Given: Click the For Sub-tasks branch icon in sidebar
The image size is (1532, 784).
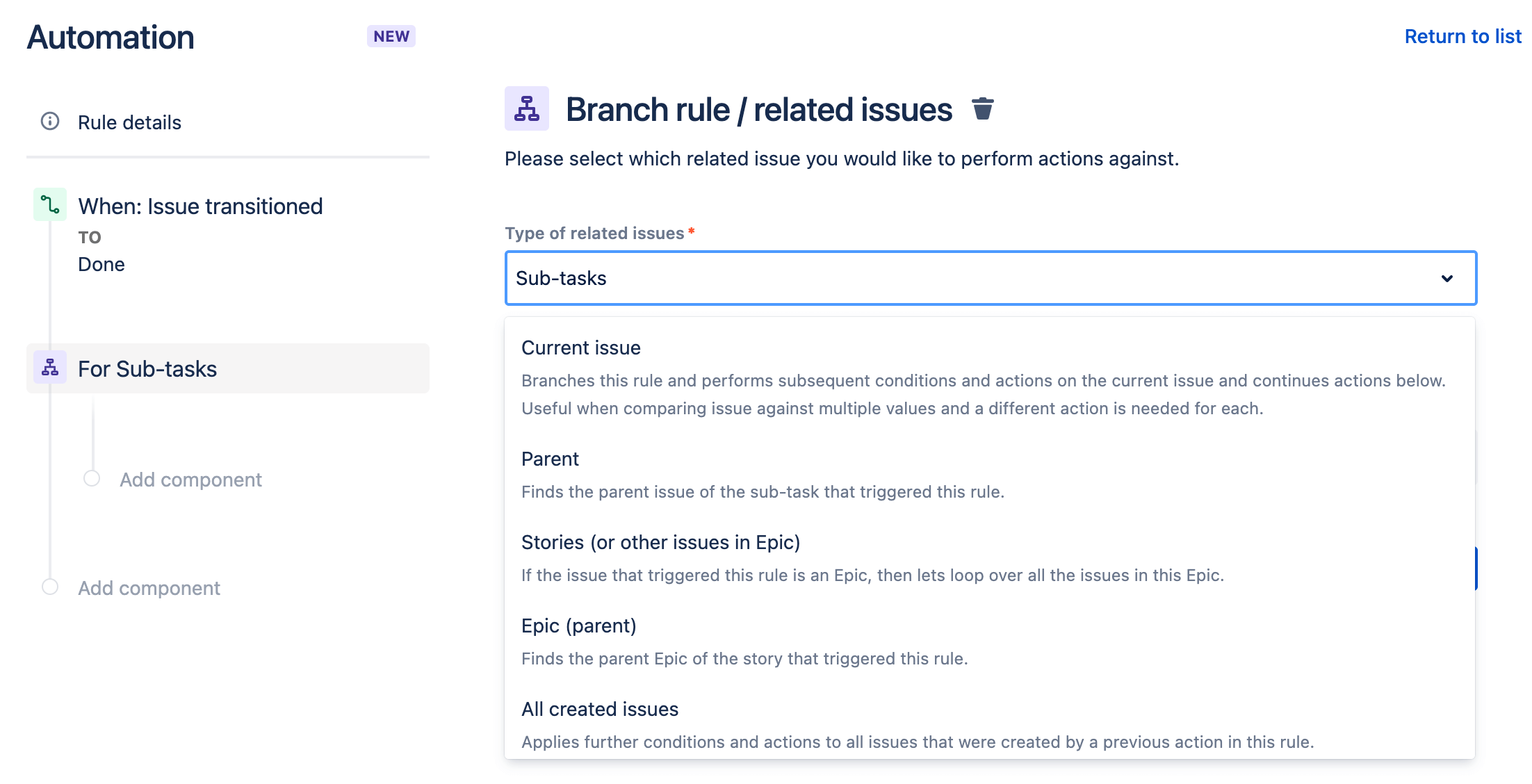Looking at the screenshot, I should point(49,368).
